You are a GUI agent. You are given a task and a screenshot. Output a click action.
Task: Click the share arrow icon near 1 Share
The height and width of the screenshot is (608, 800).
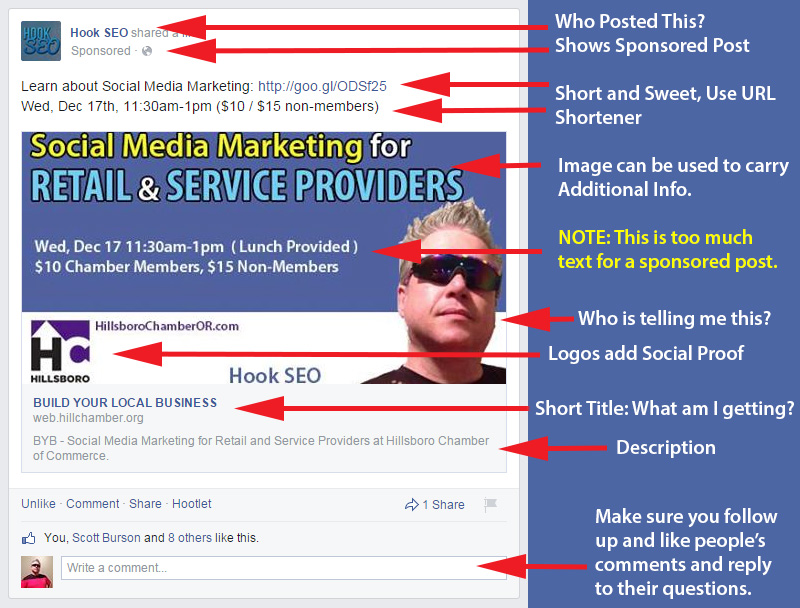click(411, 505)
